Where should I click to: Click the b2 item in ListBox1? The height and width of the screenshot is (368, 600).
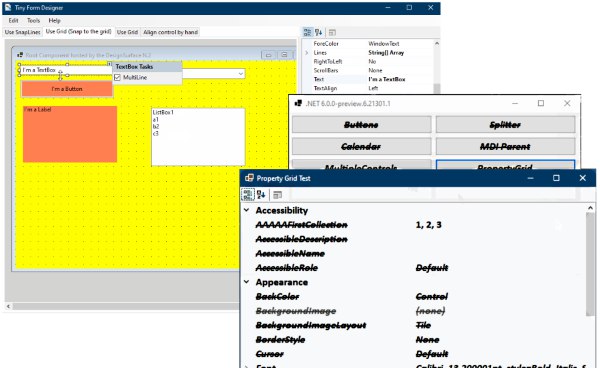pos(156,127)
